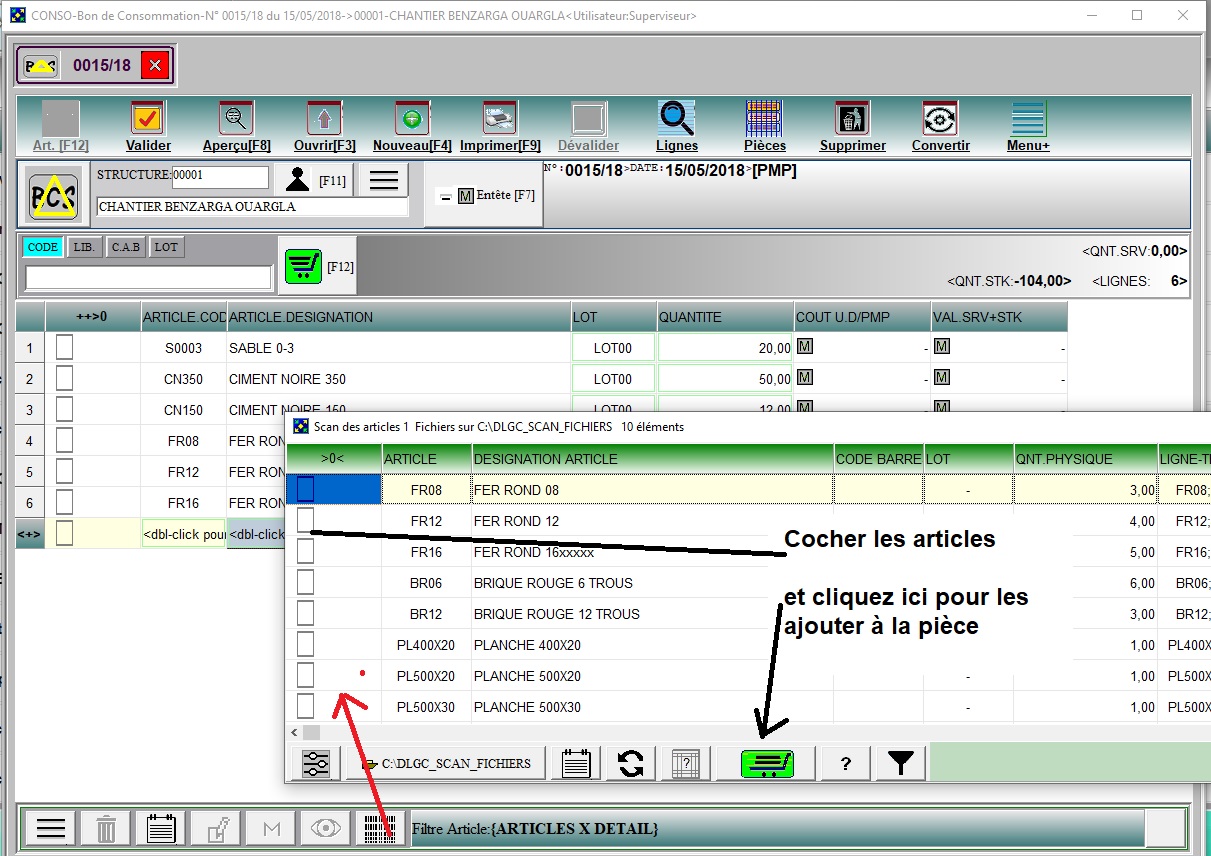The image size is (1211, 856).
Task: Select the filter funnel icon in the scan dialog
Action: pyautogui.click(x=899, y=762)
